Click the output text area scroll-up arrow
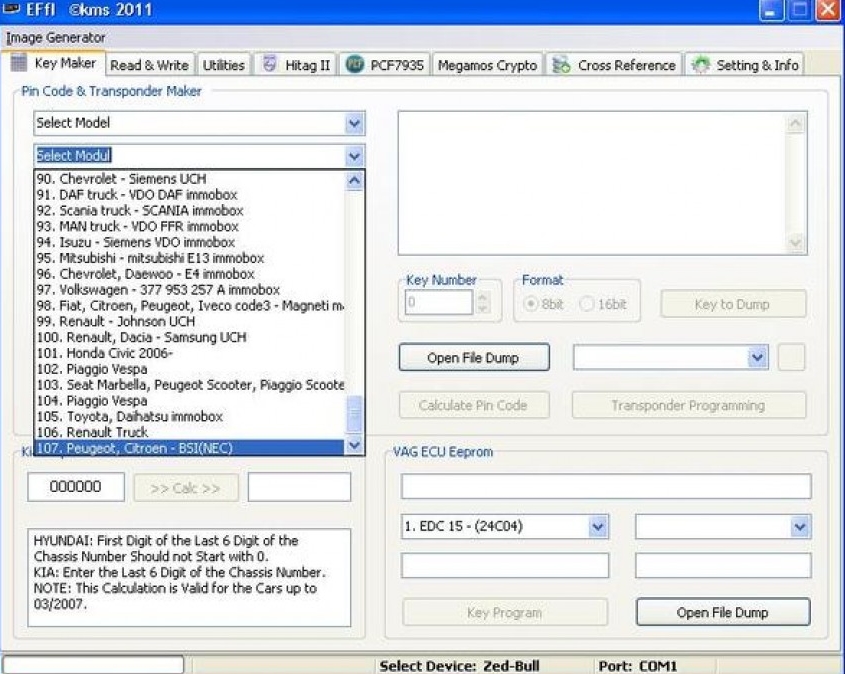Screen dimensions: 845x674 tap(795, 124)
